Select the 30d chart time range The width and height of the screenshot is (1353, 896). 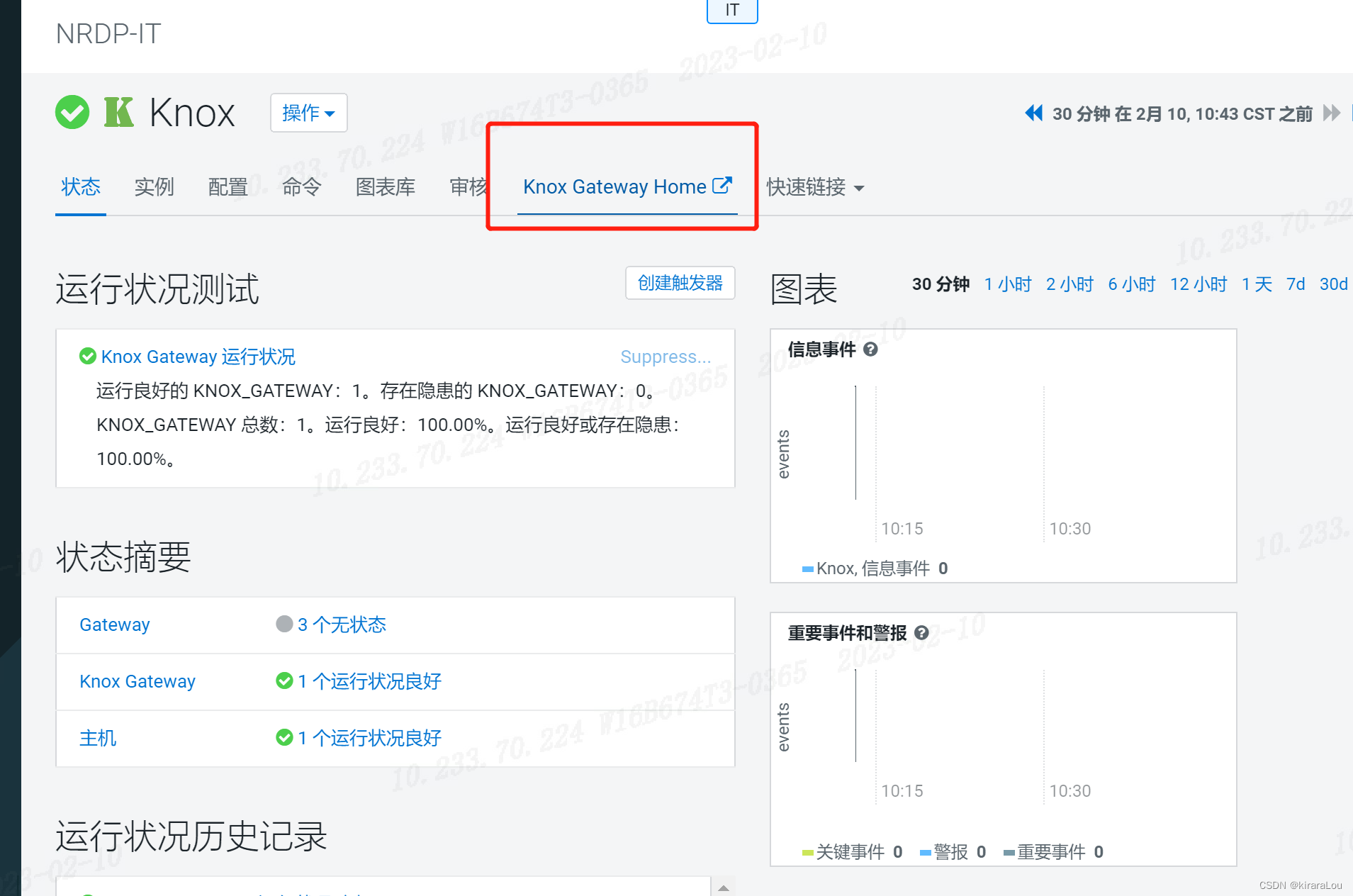[x=1333, y=284]
